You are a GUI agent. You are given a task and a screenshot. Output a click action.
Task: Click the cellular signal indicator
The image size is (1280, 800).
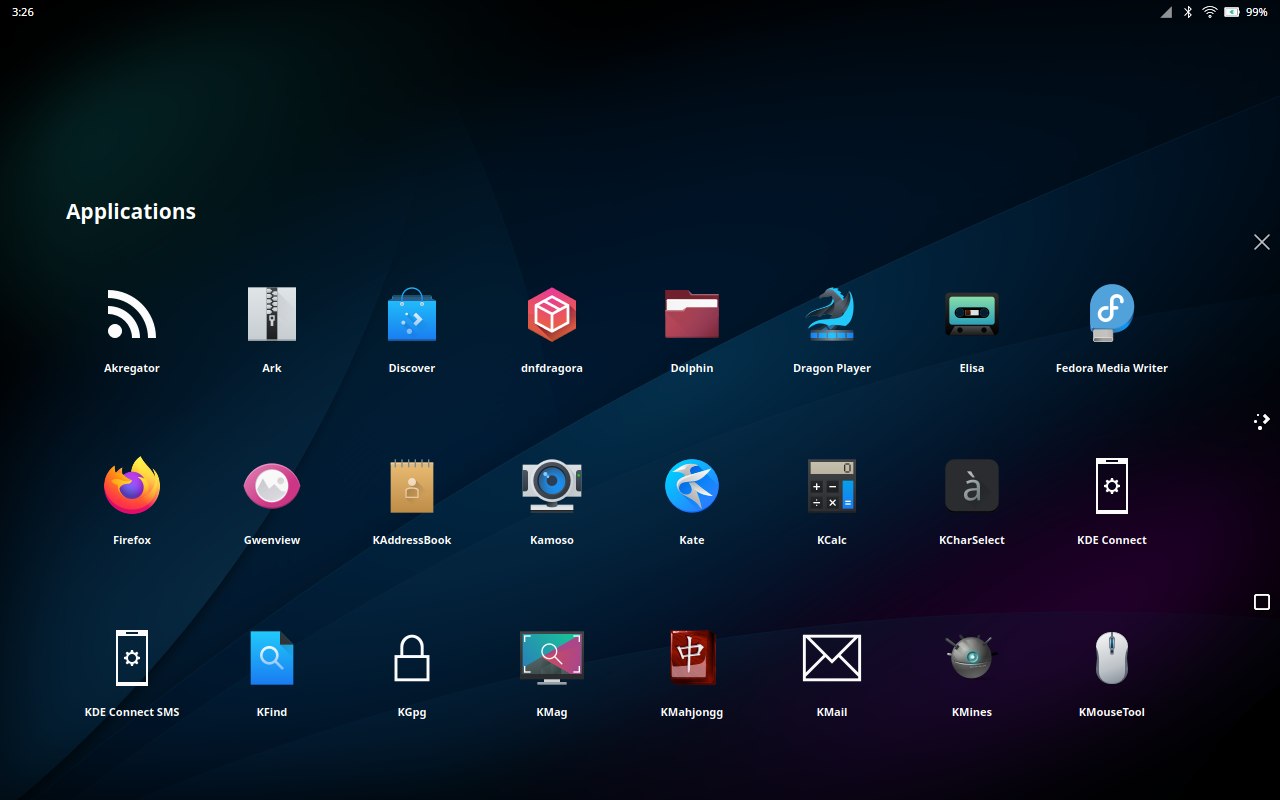pos(1166,12)
